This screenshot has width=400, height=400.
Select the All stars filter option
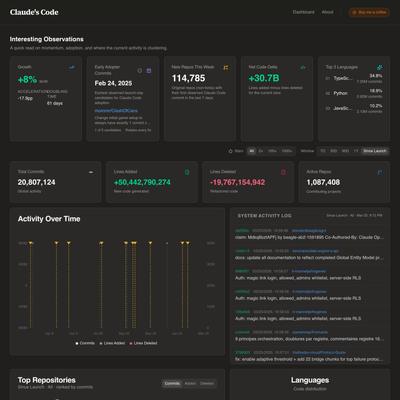coord(252,151)
